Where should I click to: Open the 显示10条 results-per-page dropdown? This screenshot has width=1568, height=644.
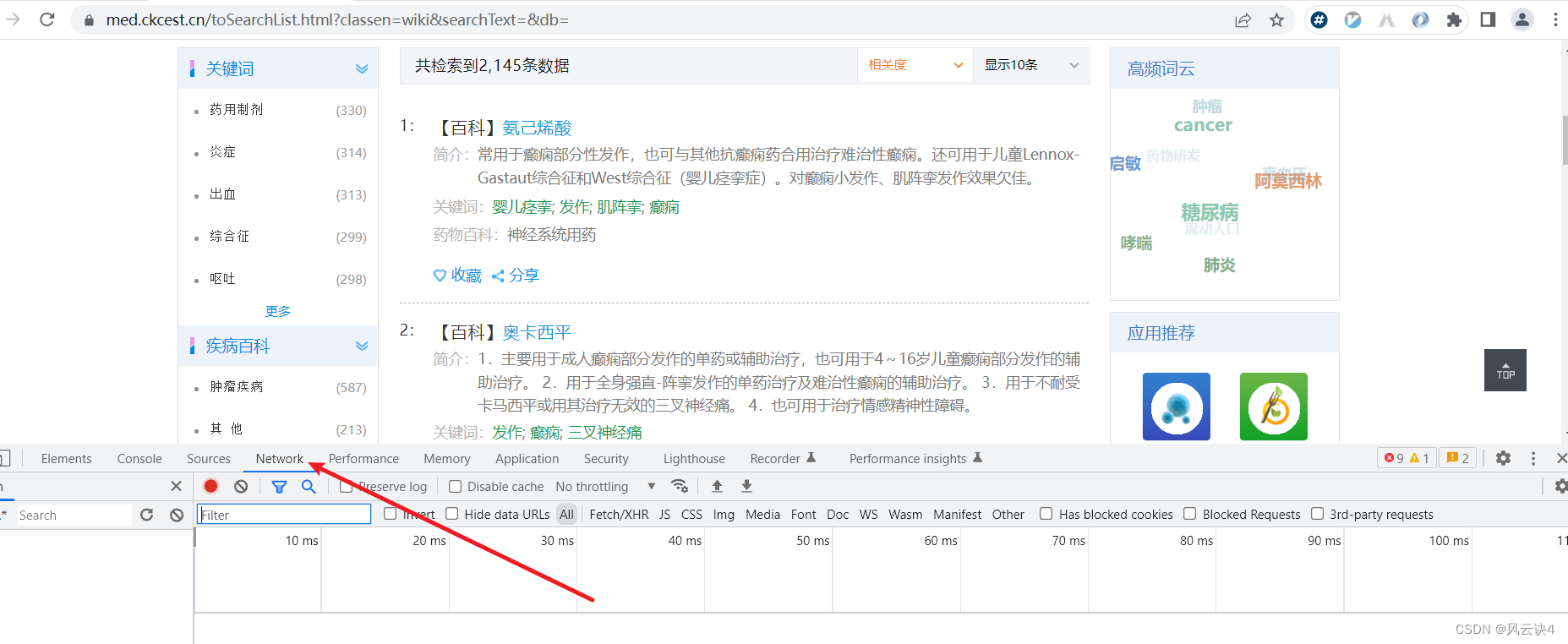click(x=1031, y=65)
